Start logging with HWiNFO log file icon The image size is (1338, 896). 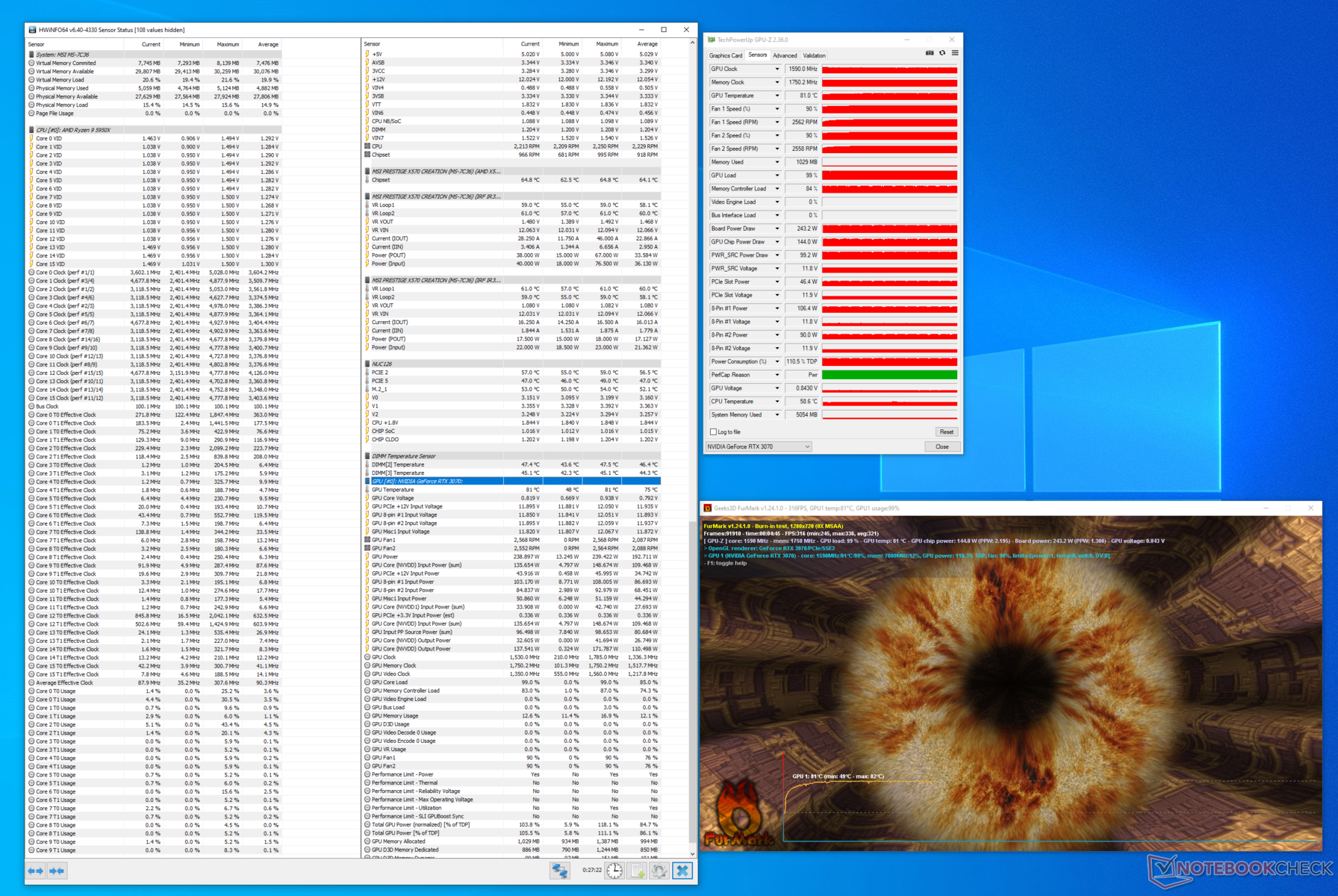[x=638, y=871]
